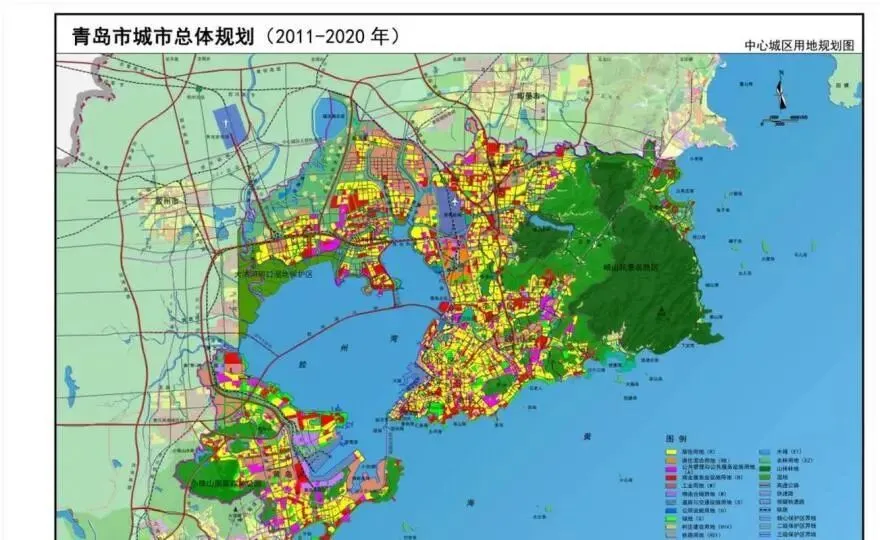Click the light blue 水域 legend swatch
Image resolution: width=880 pixels, height=540 pixels.
click(764, 451)
